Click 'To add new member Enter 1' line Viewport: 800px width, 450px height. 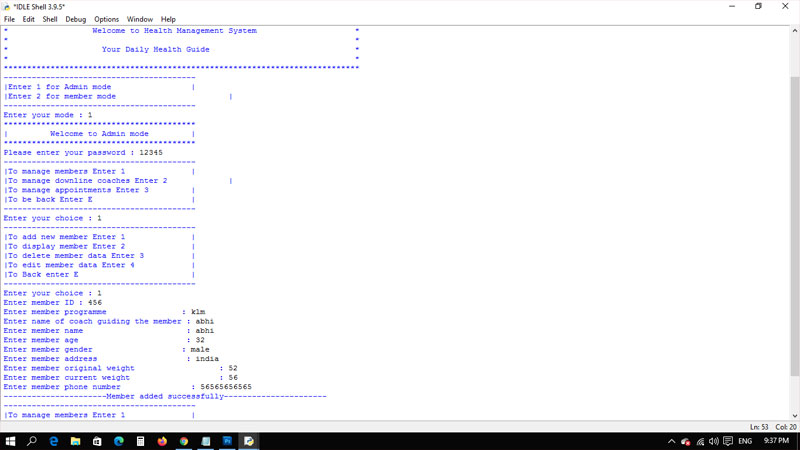point(66,237)
